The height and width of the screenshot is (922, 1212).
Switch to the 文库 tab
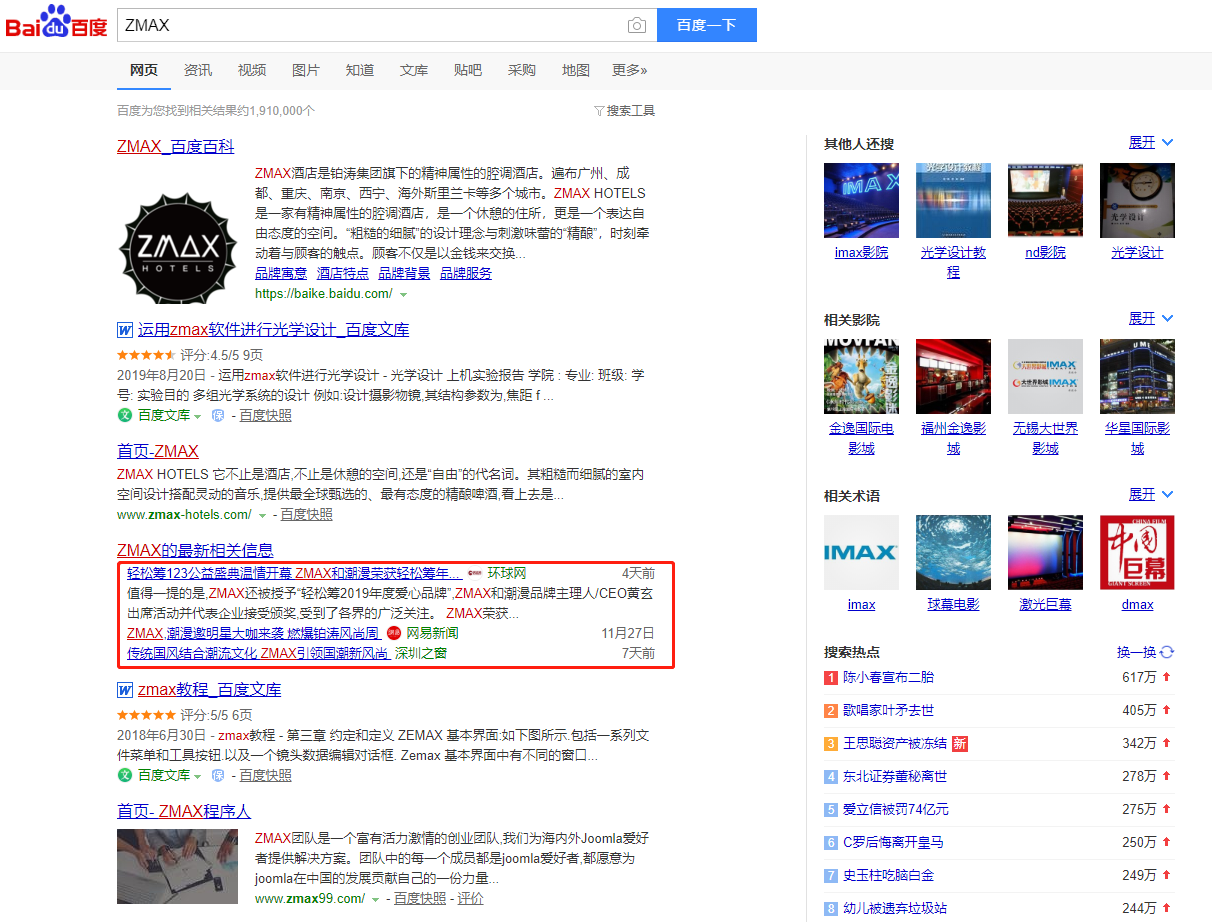(414, 70)
